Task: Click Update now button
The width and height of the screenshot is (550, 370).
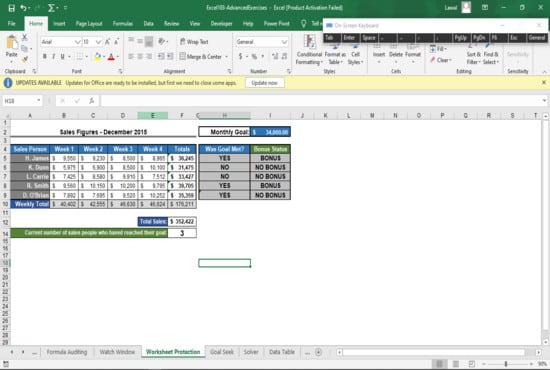Action: pos(264,83)
